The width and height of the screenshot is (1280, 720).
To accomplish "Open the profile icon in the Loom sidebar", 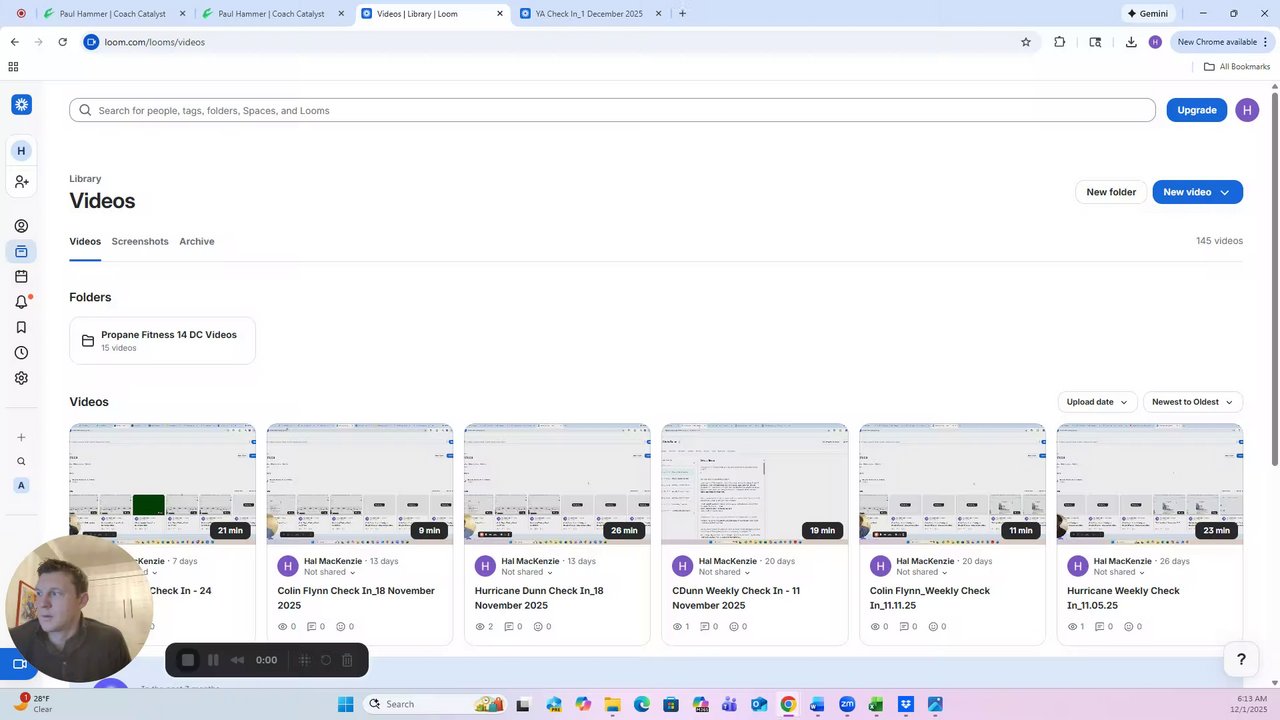I will pyautogui.click(x=21, y=226).
